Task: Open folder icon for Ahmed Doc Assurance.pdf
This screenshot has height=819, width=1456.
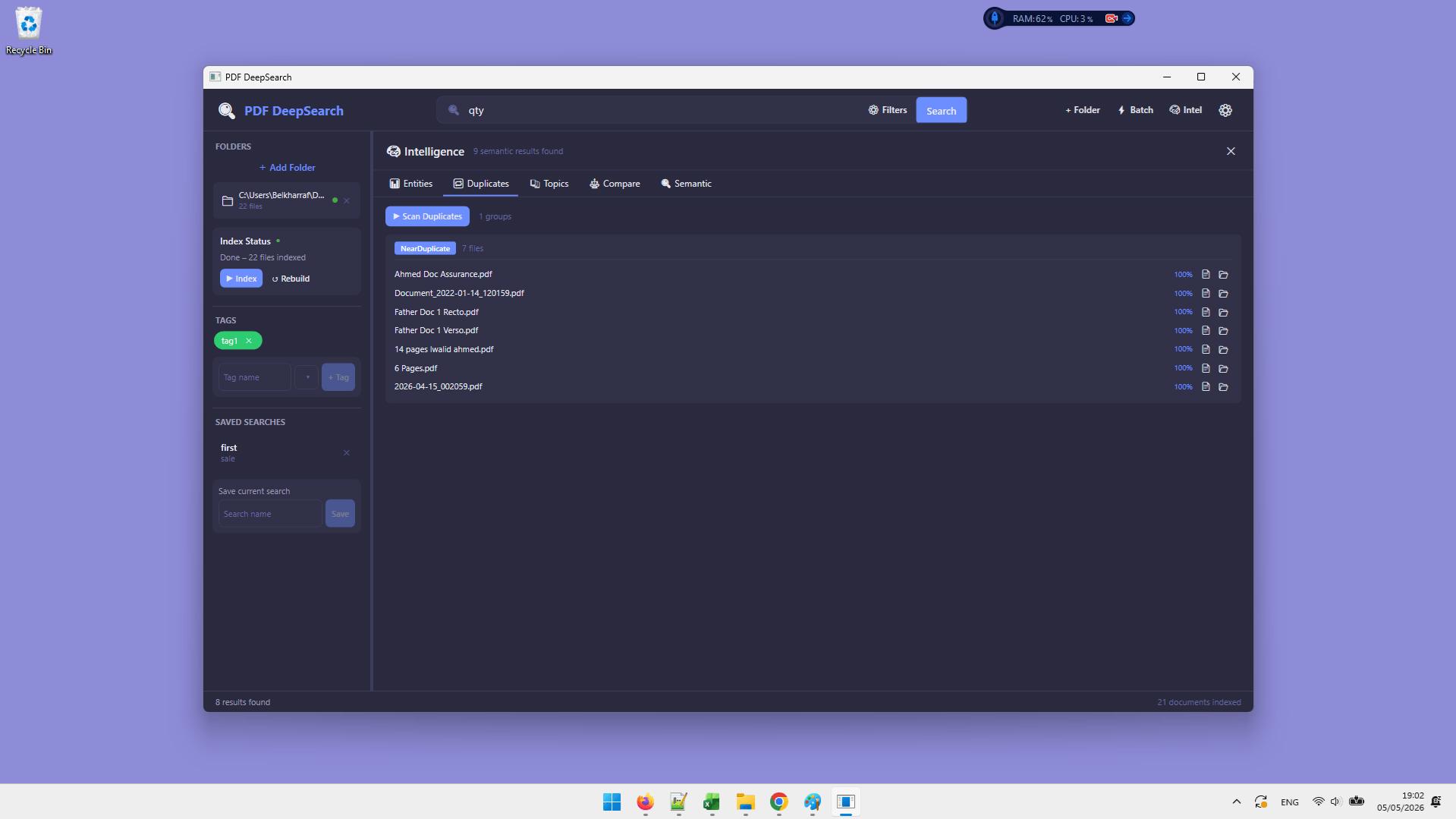Action: coord(1223,275)
